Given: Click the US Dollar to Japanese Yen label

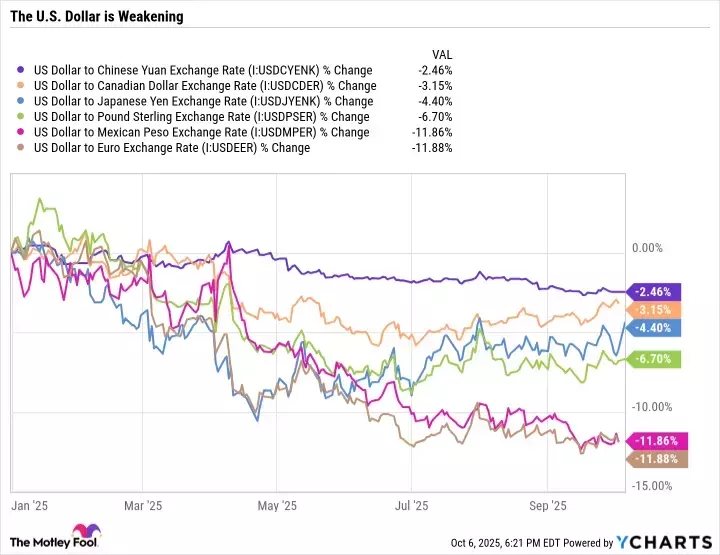Looking at the screenshot, I should 203,101.
